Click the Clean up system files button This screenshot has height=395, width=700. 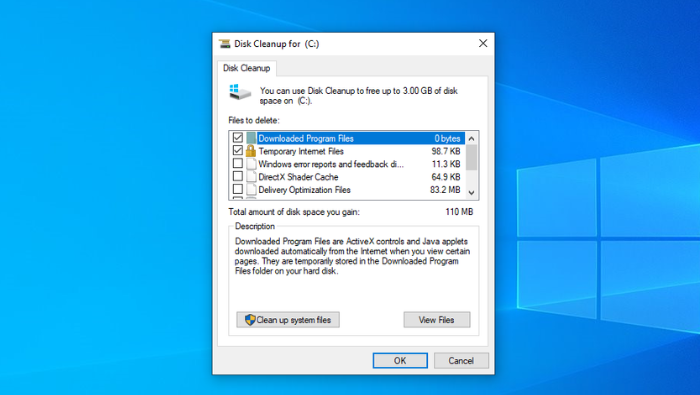[288, 320]
